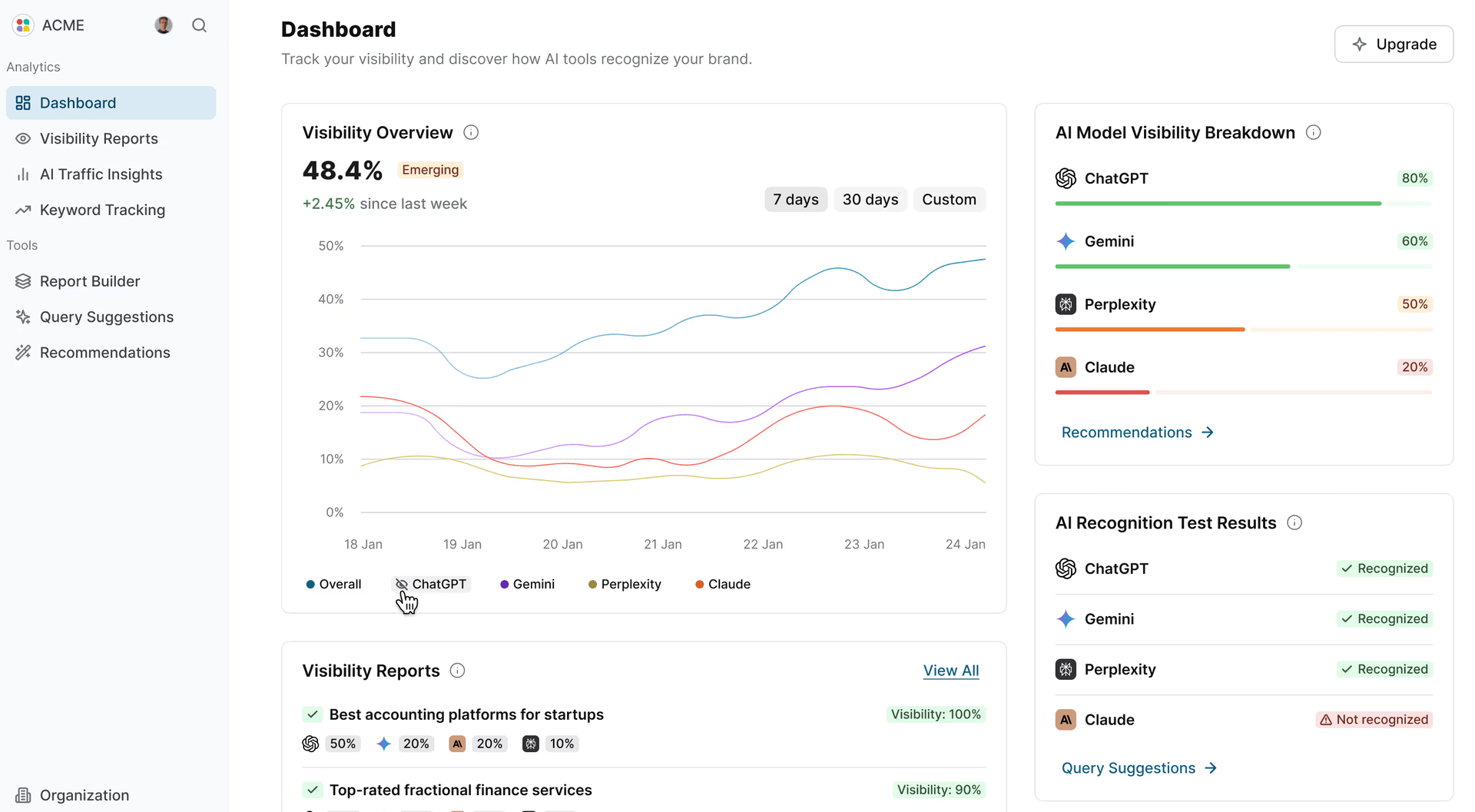This screenshot has height=812, width=1475.
Task: Click the Upgrade button
Action: point(1394,44)
